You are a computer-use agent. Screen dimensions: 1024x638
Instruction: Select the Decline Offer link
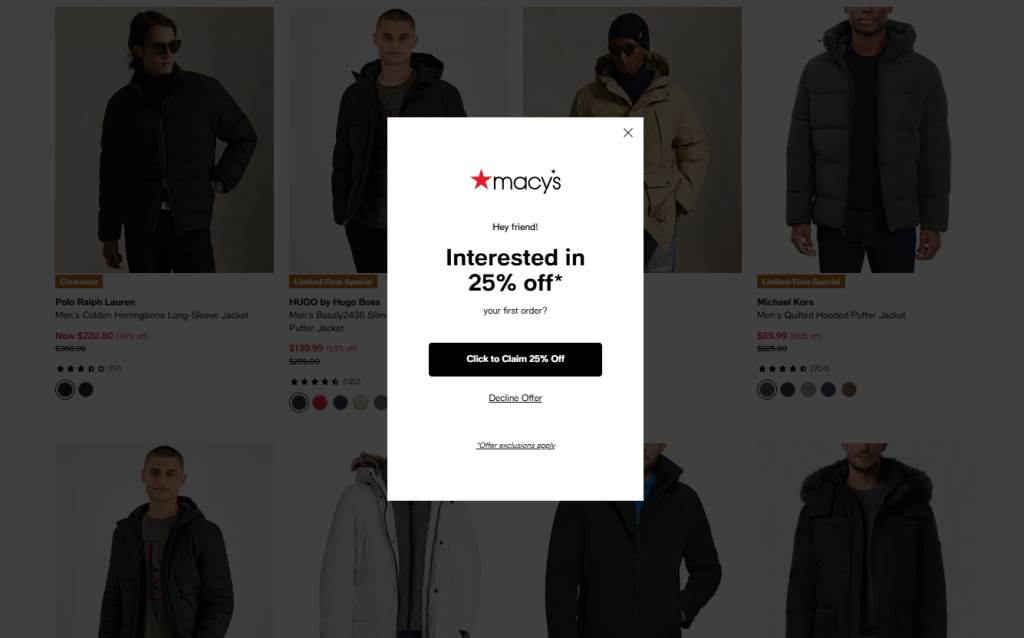coord(515,398)
